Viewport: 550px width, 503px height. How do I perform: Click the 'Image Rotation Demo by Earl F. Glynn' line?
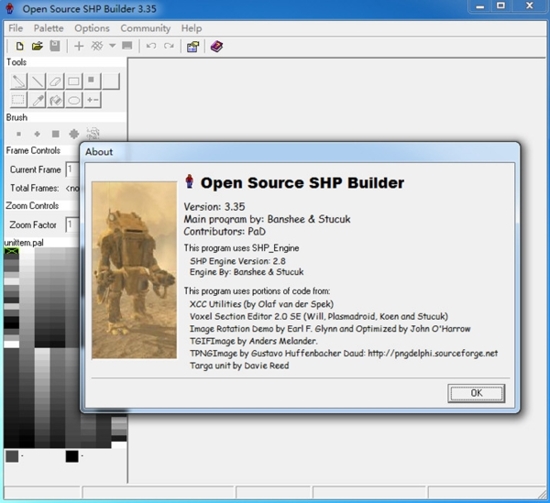tap(330, 329)
